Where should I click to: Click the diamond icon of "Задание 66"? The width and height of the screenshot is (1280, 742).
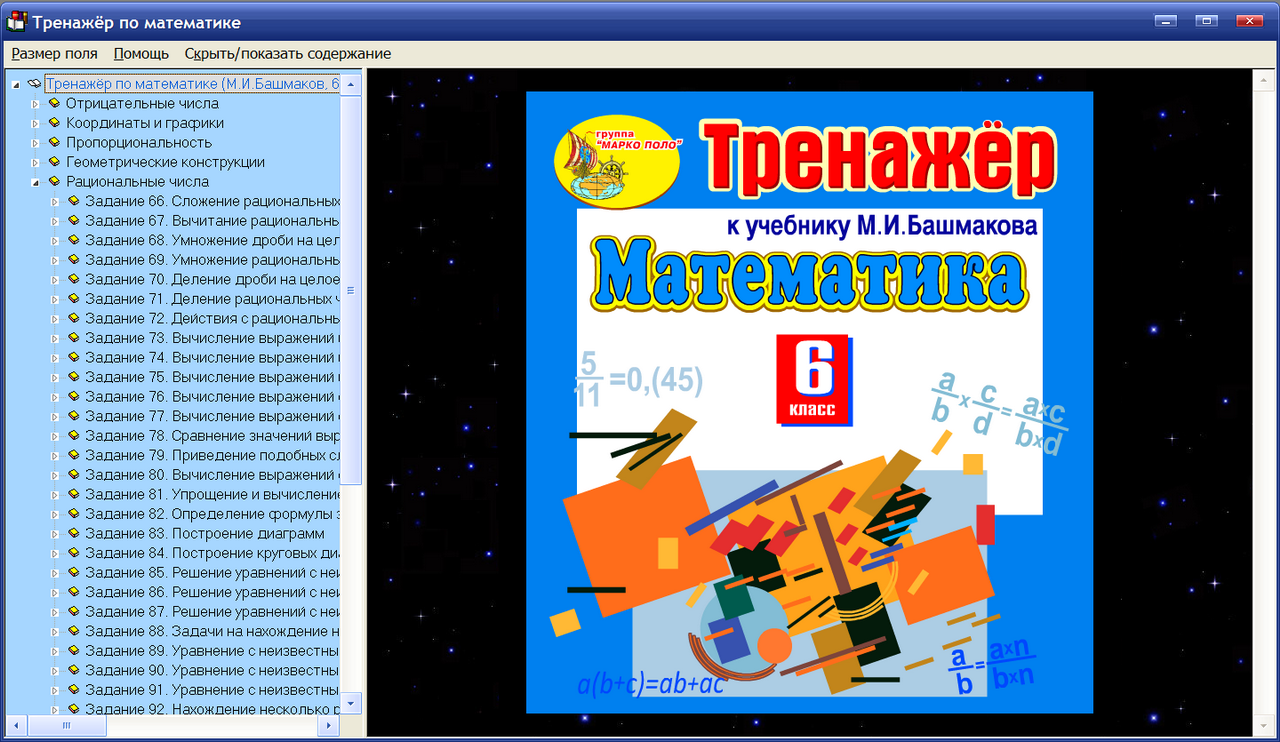pos(72,201)
